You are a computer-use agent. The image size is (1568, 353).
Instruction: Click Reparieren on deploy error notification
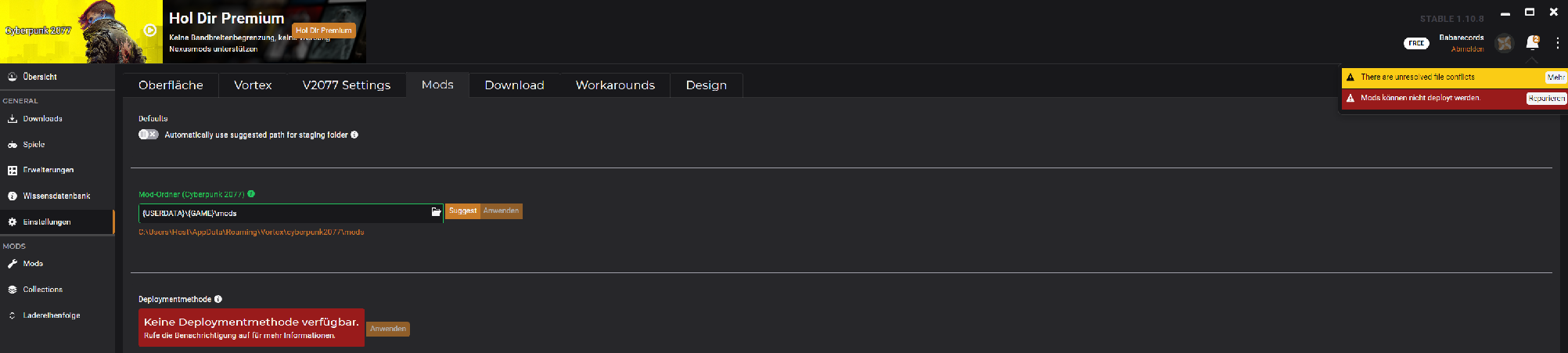pos(1546,98)
